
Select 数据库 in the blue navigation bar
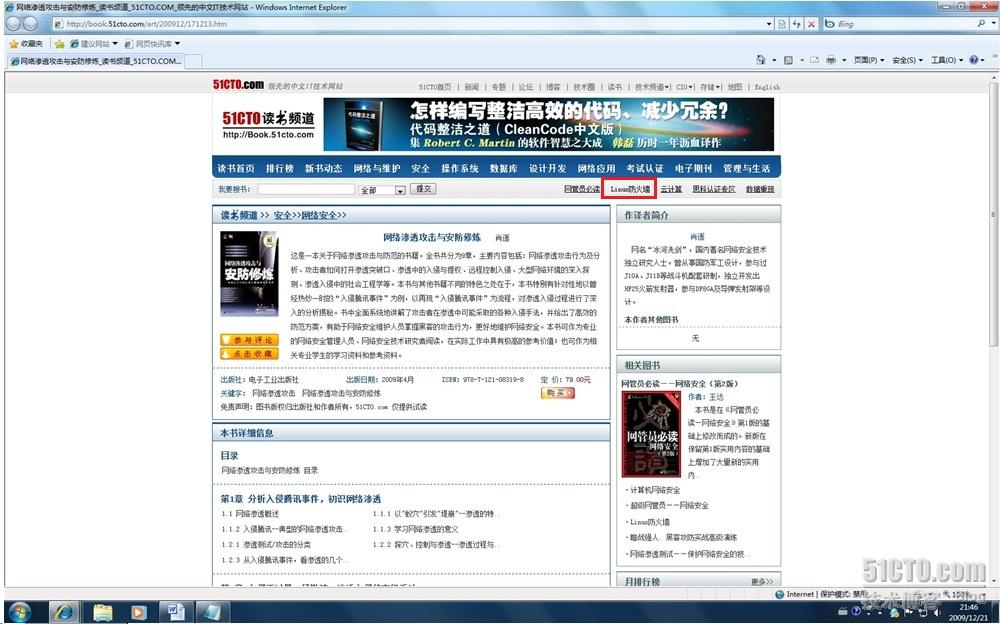pos(504,168)
